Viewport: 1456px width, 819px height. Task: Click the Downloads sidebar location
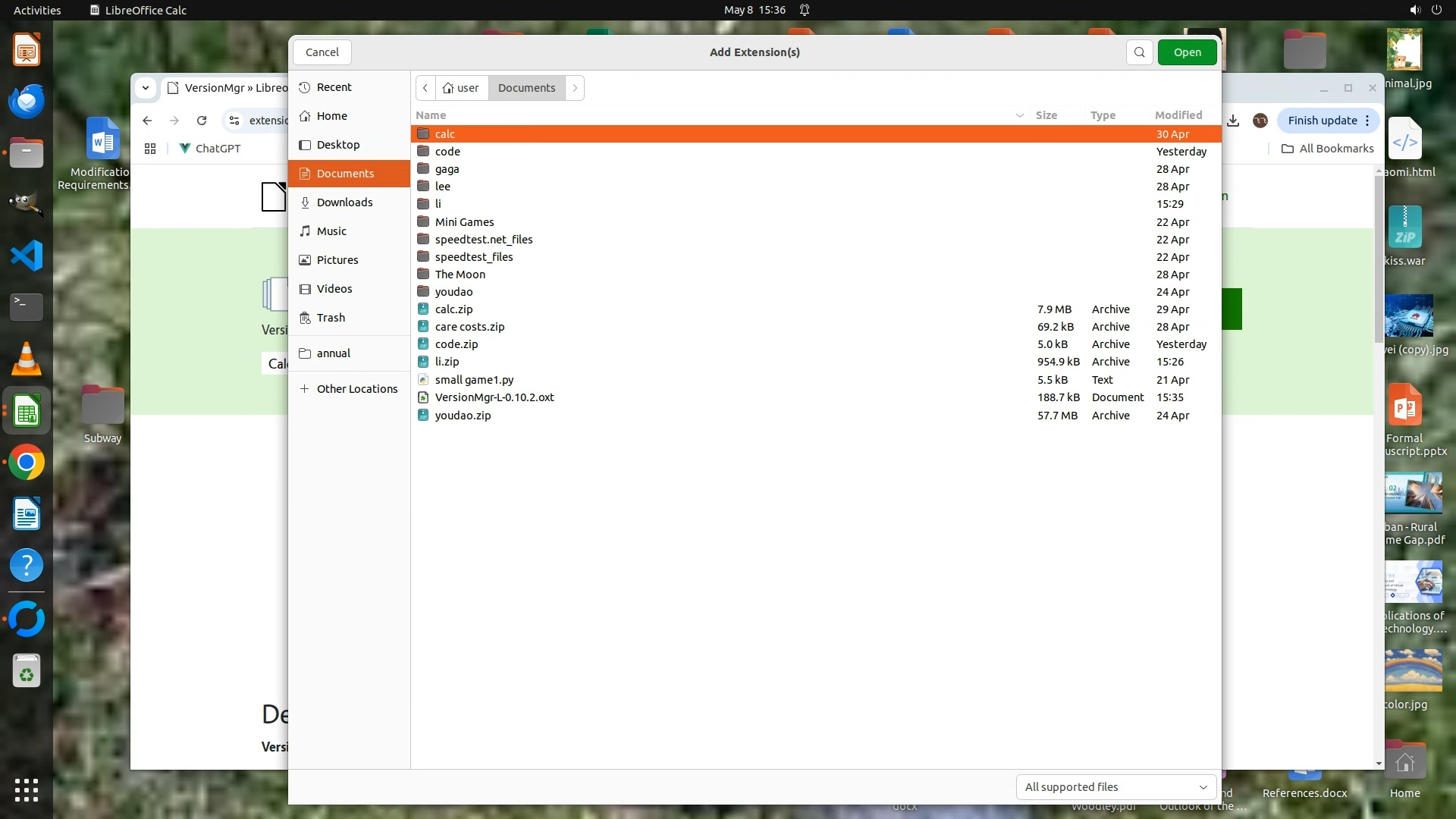tap(344, 202)
